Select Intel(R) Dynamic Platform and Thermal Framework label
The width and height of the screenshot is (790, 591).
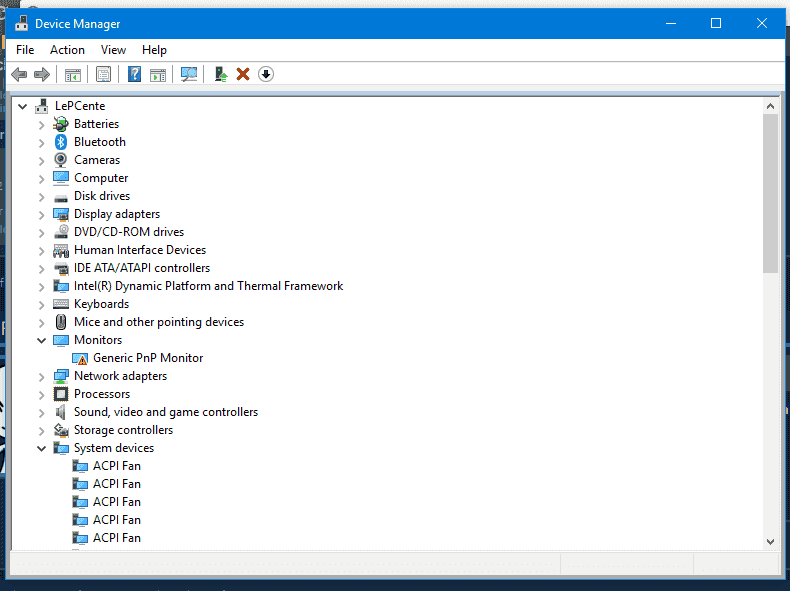[209, 286]
